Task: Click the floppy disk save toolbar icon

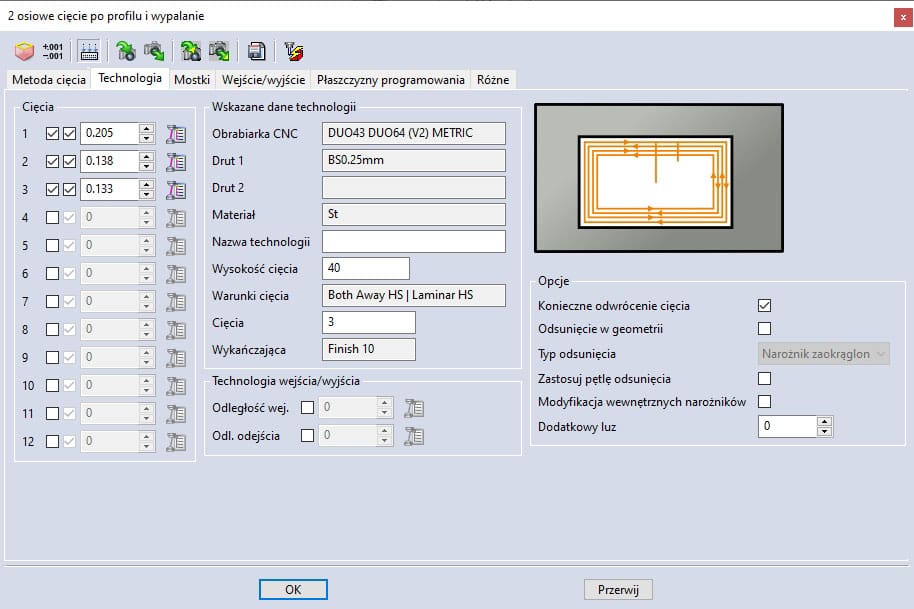Action: coord(257,51)
